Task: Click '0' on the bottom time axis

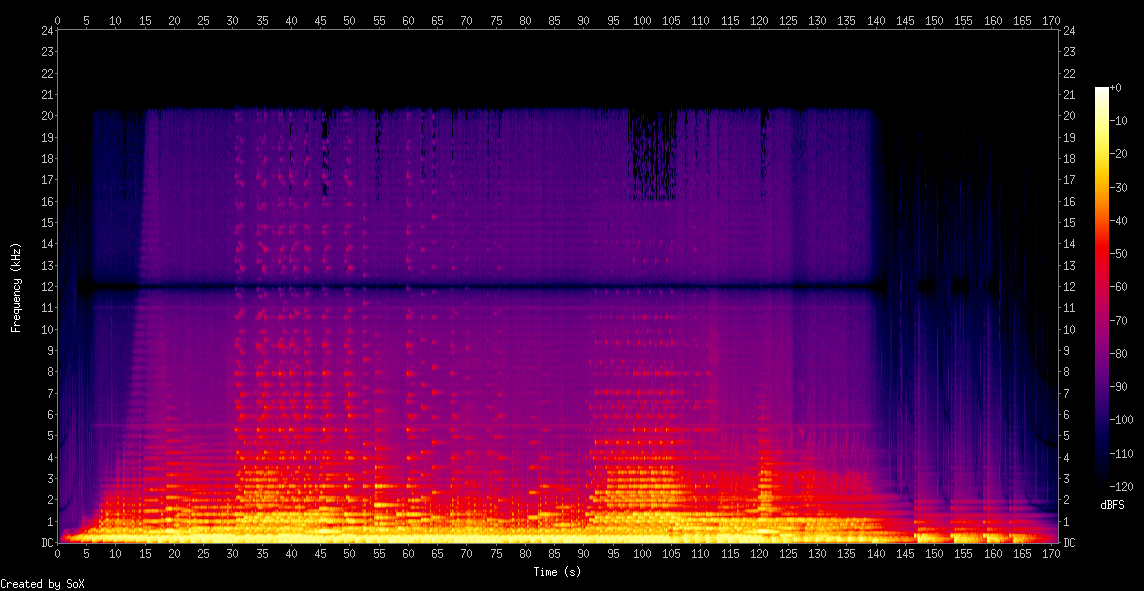Action: coord(58,554)
